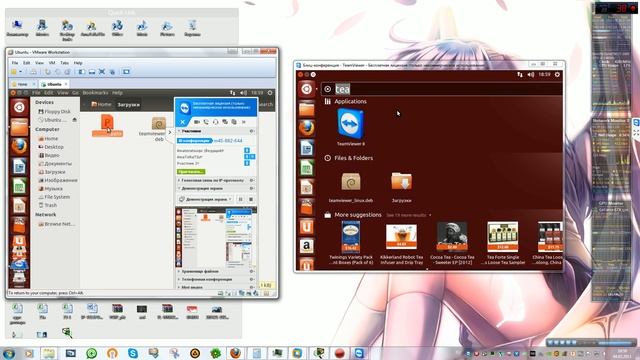Open Amazon launcher icon in TeamViewer window

tap(307, 246)
